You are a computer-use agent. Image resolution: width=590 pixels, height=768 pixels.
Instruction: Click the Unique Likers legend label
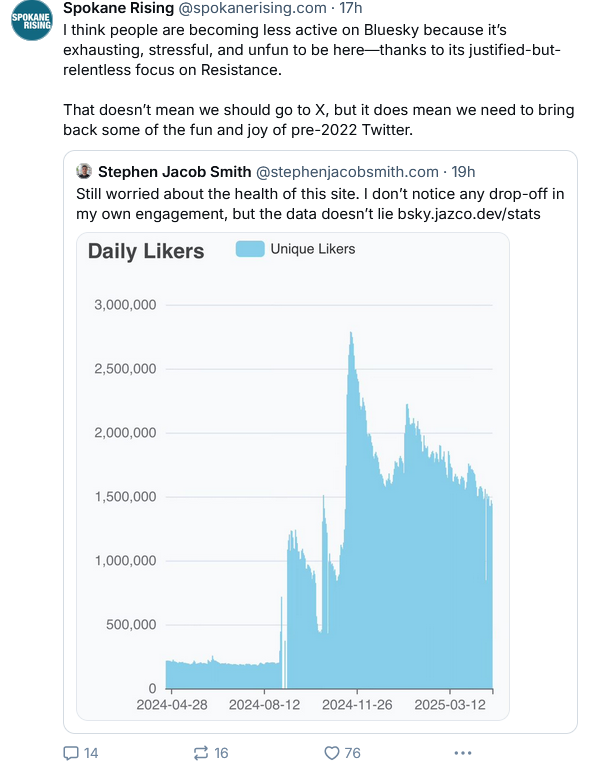pyautogui.click(x=313, y=249)
